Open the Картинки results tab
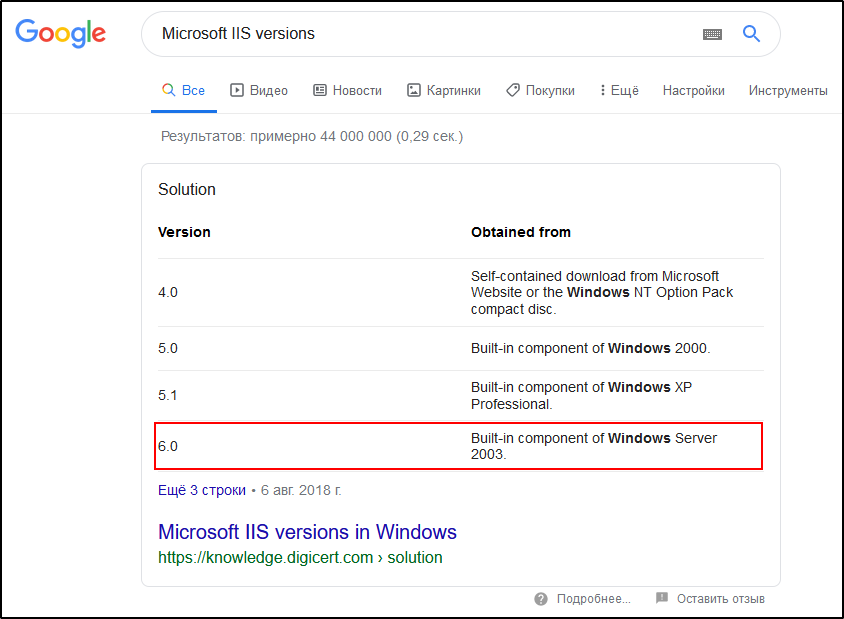The image size is (844, 619). (443, 90)
